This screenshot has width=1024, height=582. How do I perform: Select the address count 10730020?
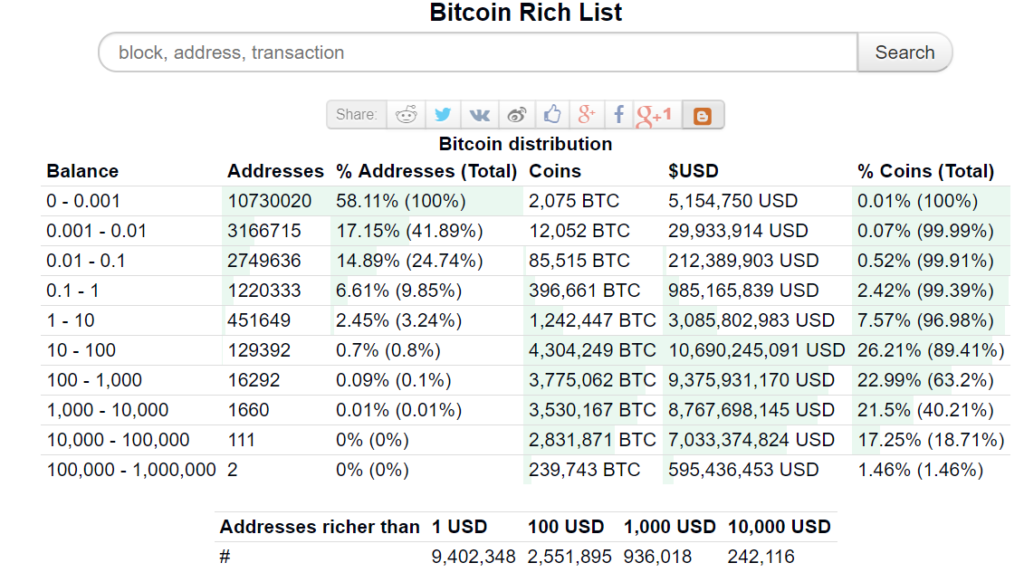(x=270, y=201)
